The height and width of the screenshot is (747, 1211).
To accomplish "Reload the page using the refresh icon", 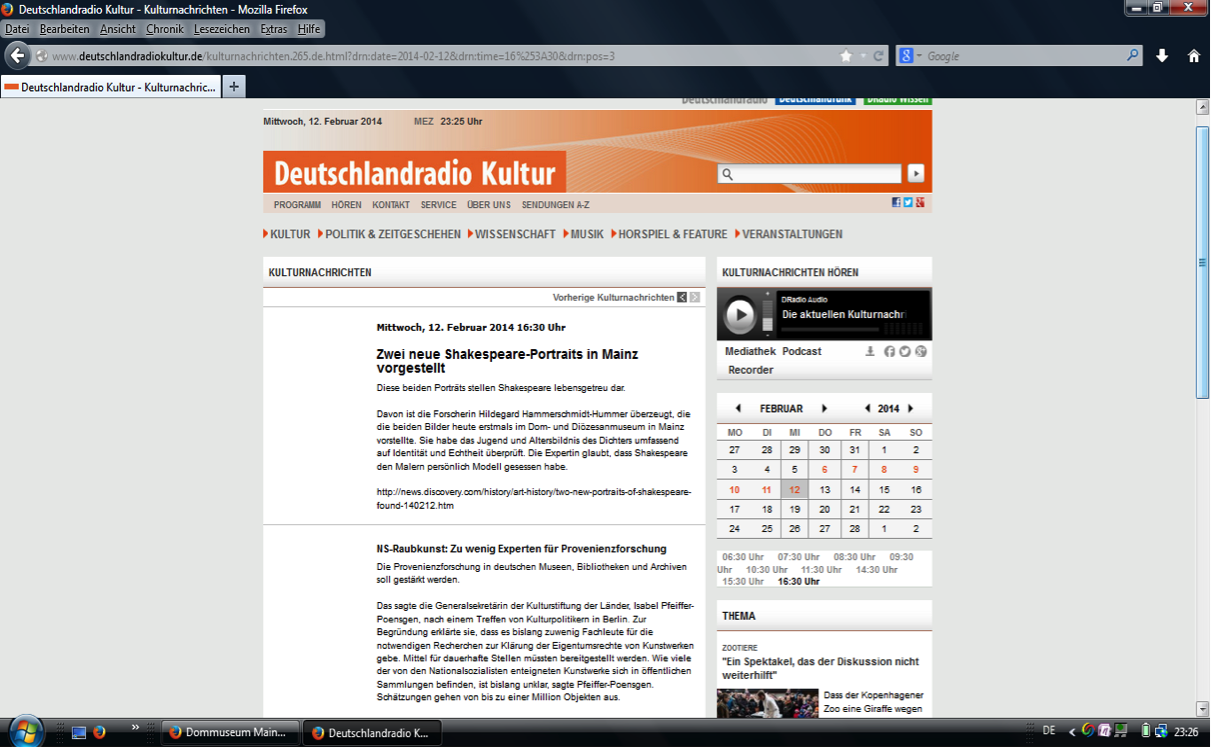I will point(878,56).
